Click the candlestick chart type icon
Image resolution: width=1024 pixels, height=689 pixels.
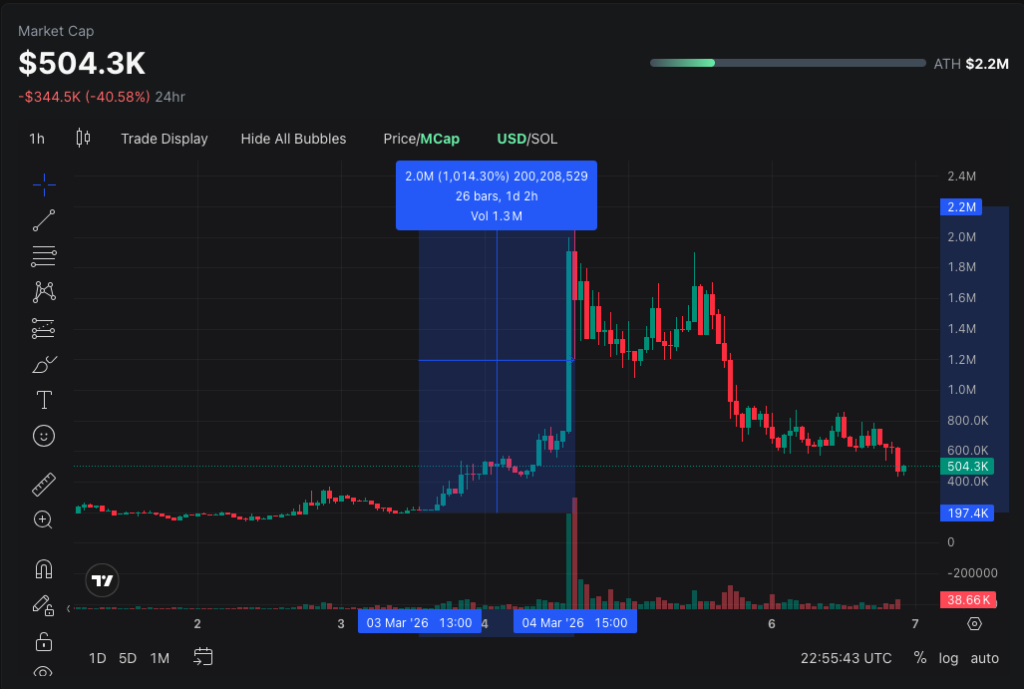coord(83,138)
